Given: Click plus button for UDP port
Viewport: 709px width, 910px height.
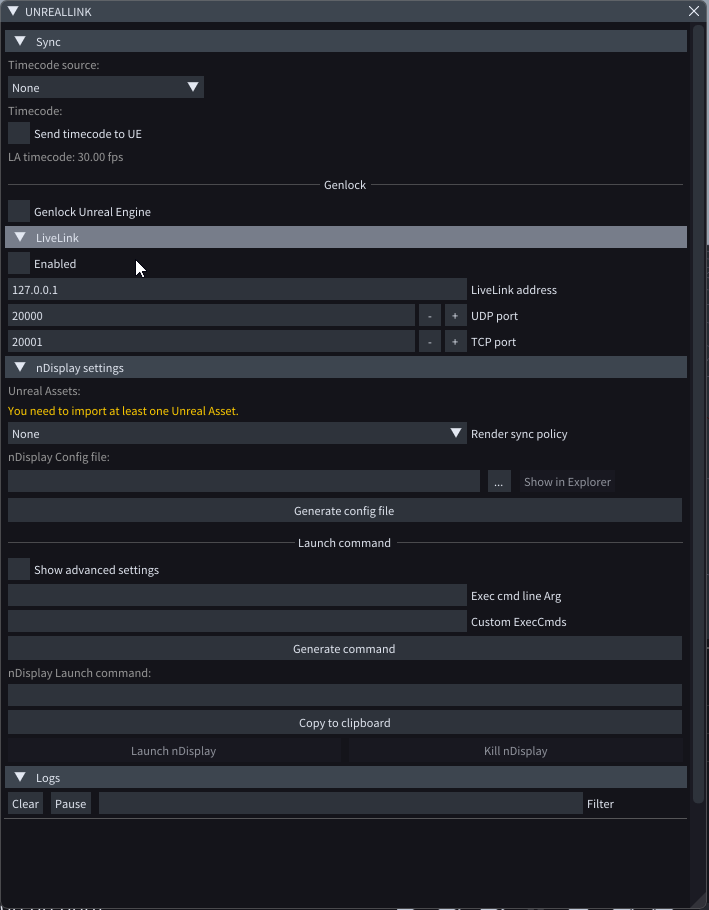Looking at the screenshot, I should click(454, 316).
